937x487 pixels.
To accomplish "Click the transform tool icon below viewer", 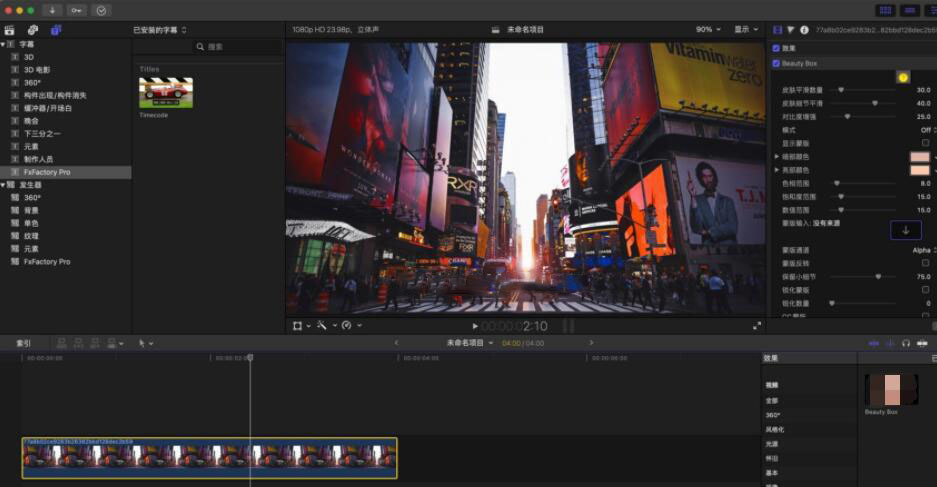I will pyautogui.click(x=297, y=325).
